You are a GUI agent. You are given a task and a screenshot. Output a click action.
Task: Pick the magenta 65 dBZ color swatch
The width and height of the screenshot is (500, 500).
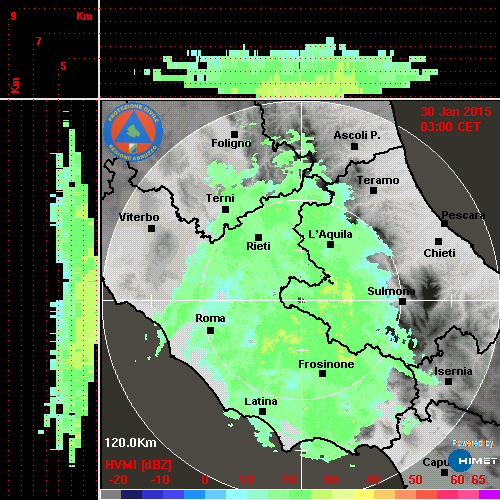(x=489, y=494)
